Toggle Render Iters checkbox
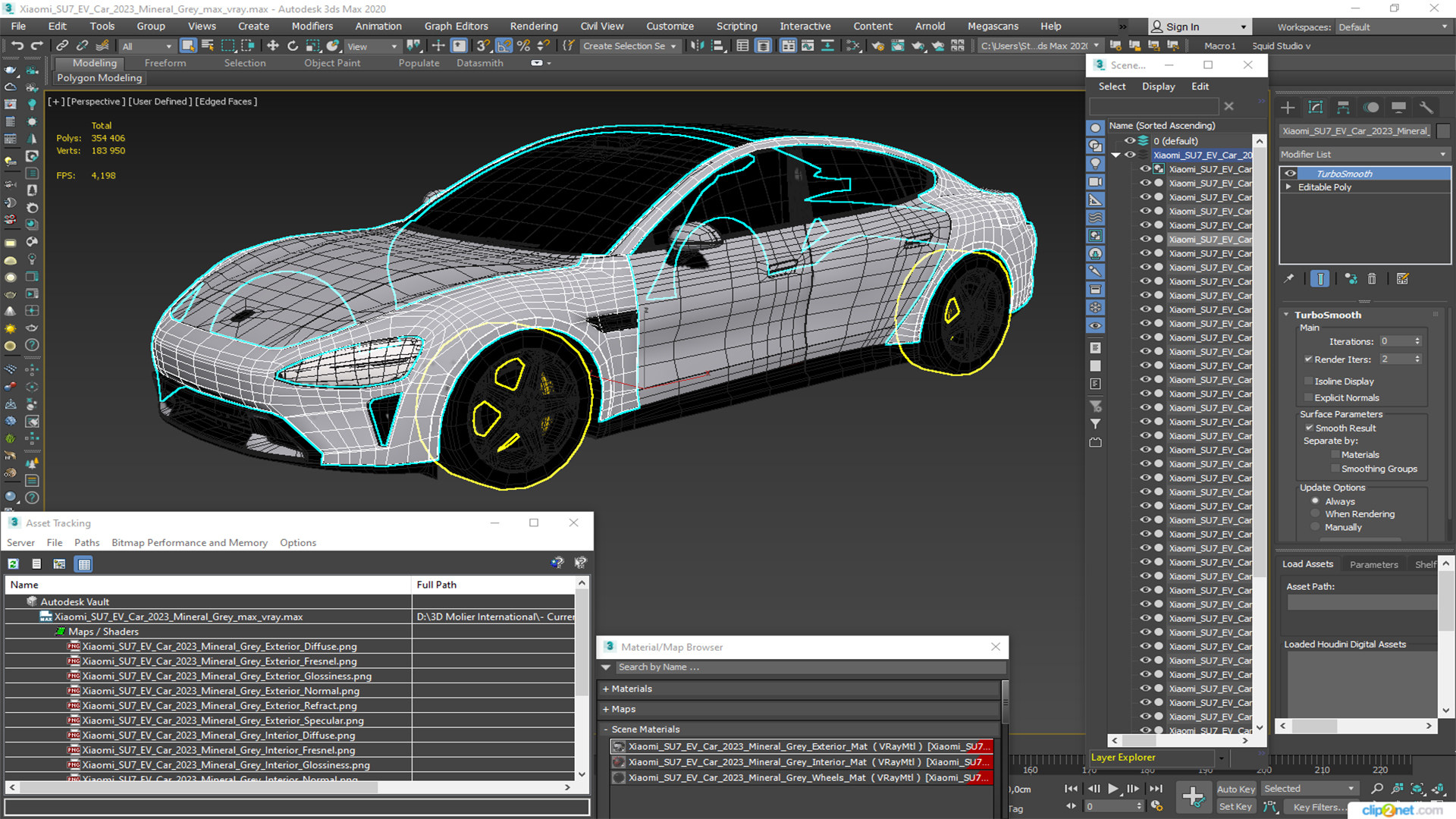The width and height of the screenshot is (1456, 819). pos(1308,359)
